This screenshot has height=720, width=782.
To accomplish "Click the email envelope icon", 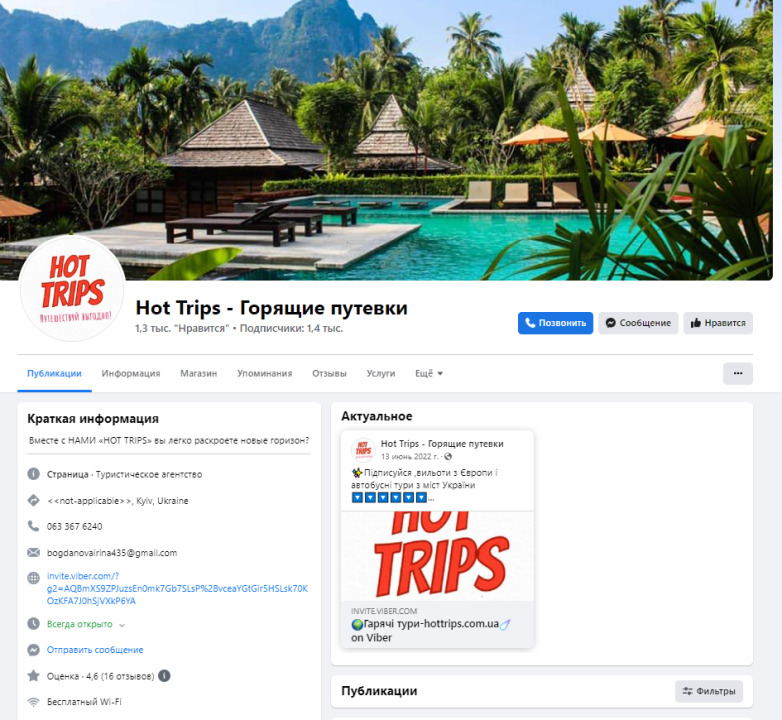I will coord(33,552).
